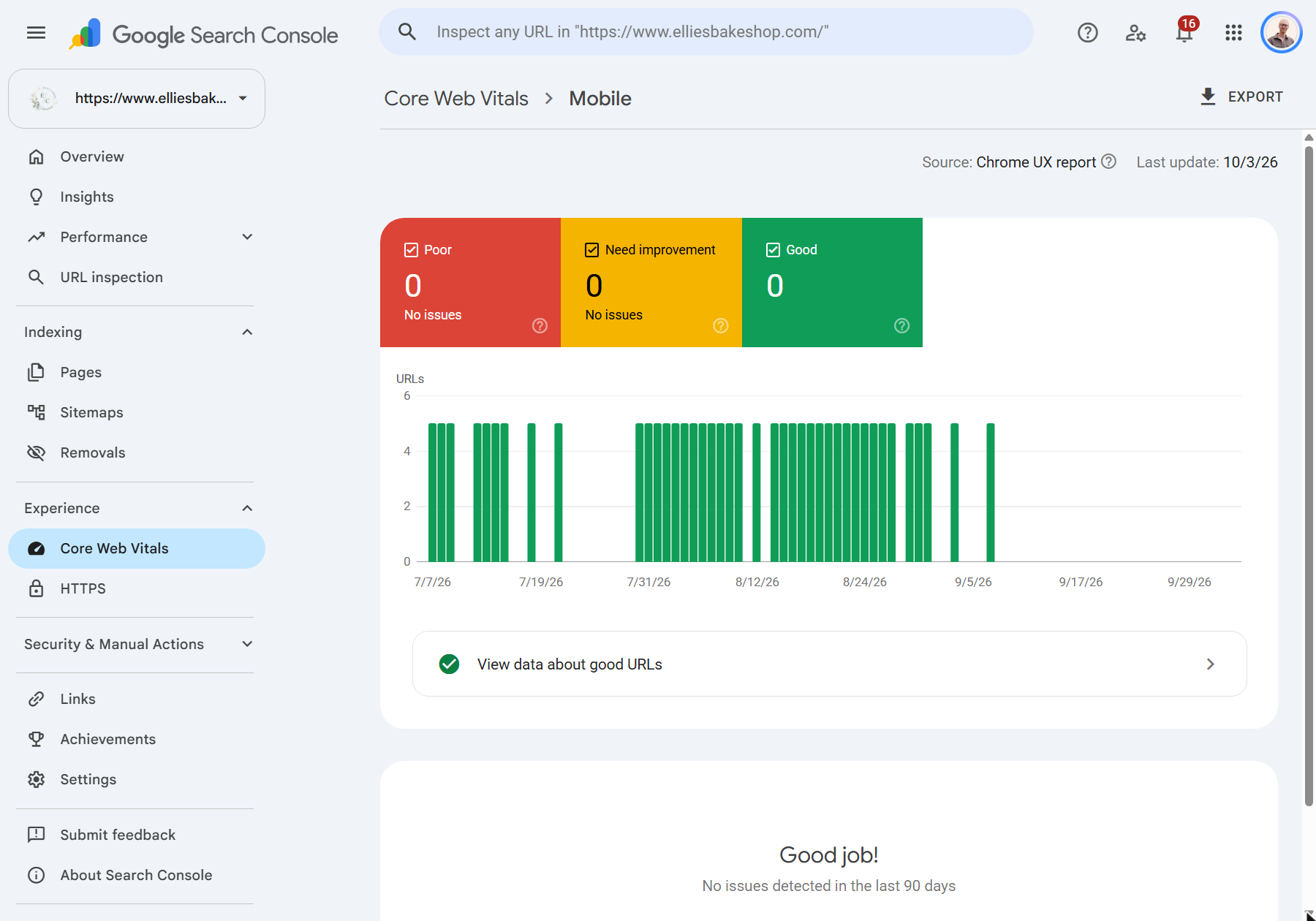This screenshot has width=1316, height=921.
Task: Open Insights in sidebar
Action: 137,197
